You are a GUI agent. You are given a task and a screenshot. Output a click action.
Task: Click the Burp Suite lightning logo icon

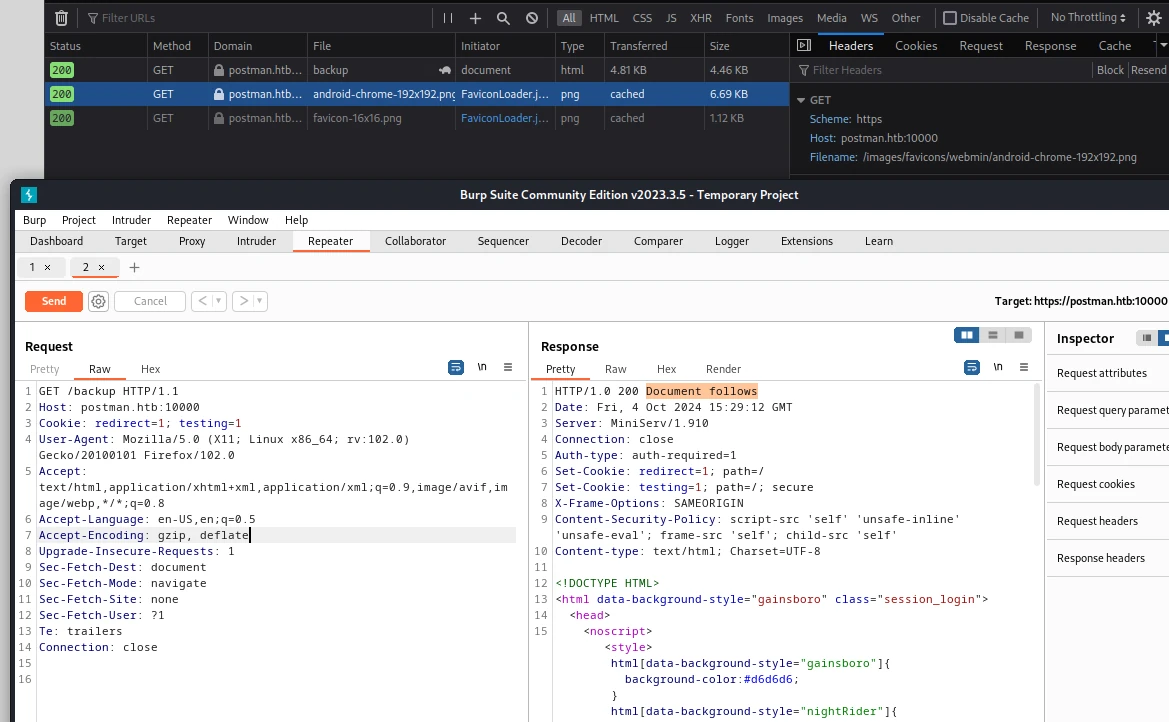click(x=28, y=195)
